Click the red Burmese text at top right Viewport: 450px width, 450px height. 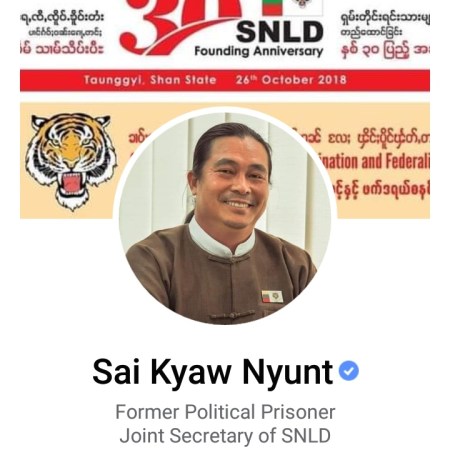point(385,51)
